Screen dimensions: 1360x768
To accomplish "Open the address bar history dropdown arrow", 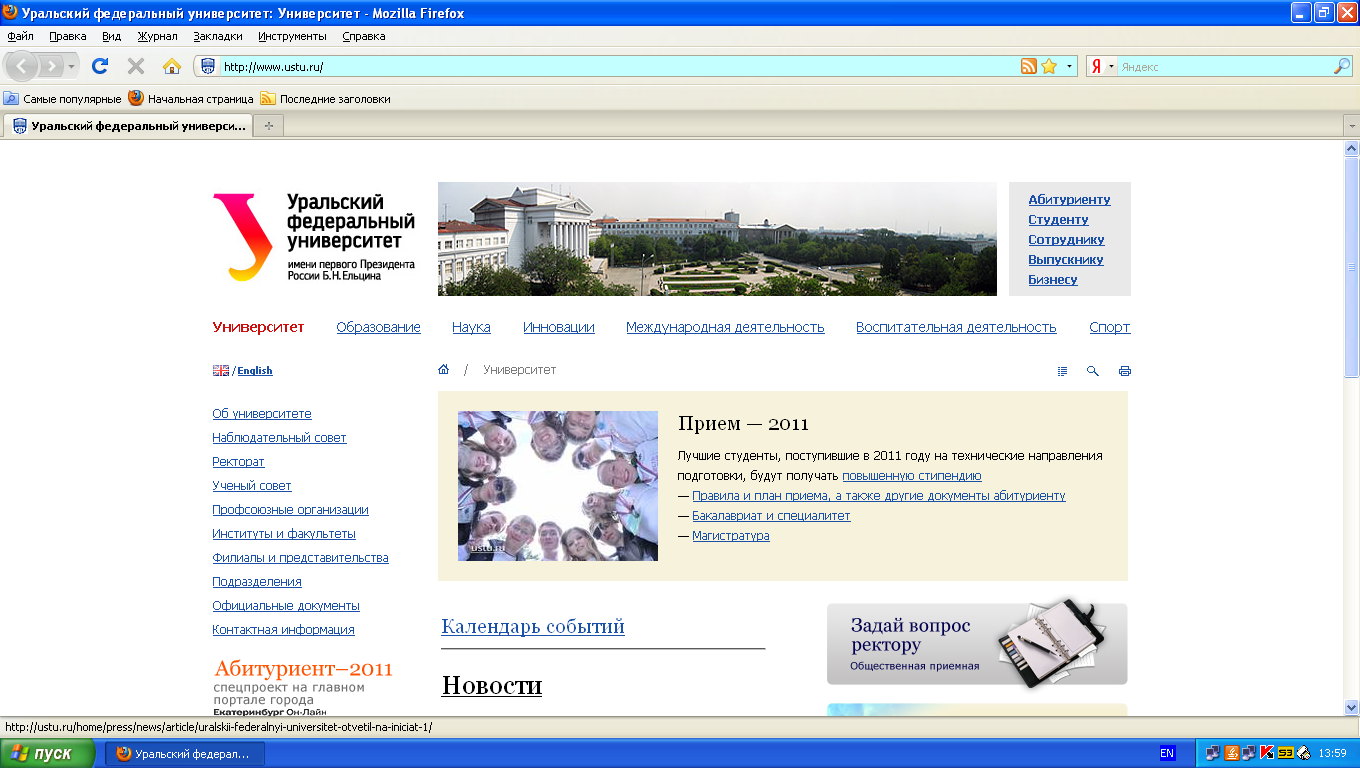I will click(x=1070, y=67).
